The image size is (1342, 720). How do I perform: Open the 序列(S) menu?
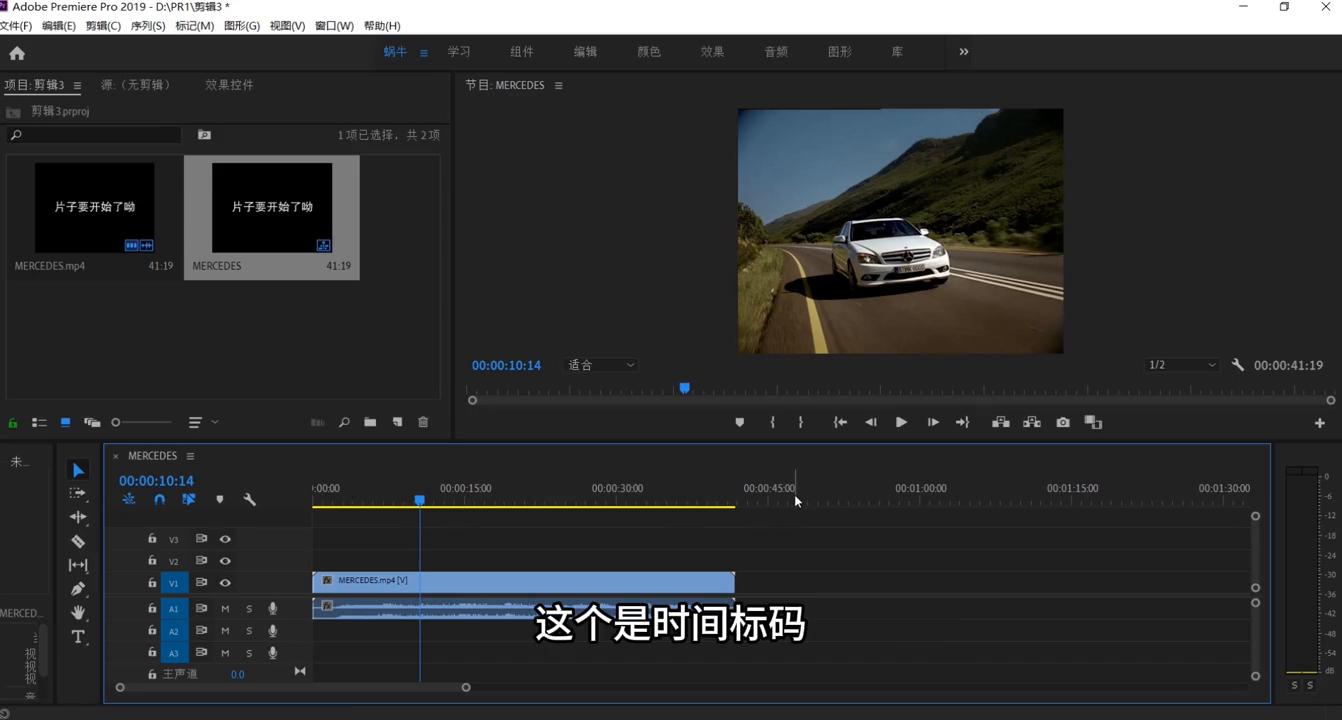147,25
